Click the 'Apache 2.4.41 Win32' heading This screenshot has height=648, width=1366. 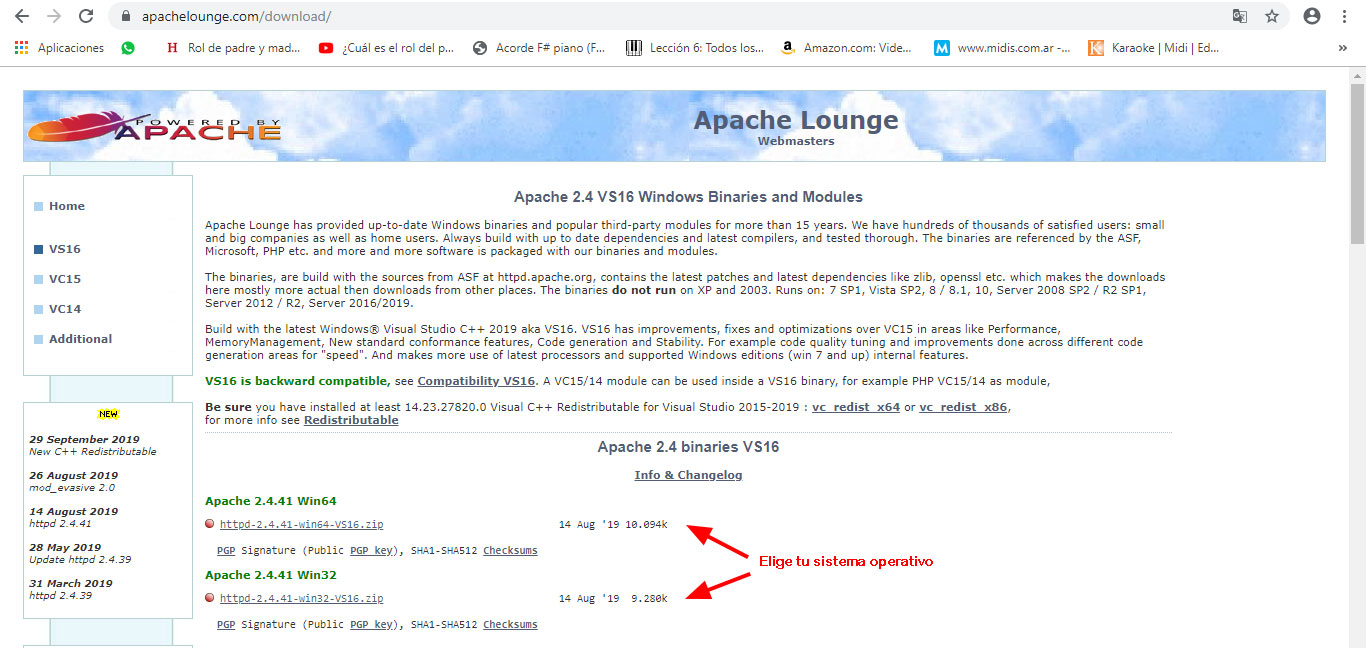click(271, 575)
